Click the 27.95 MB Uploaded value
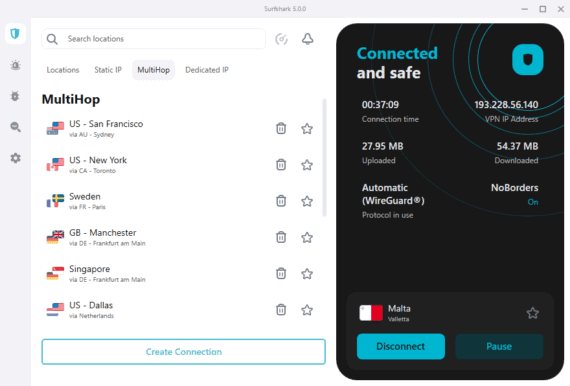 point(382,146)
